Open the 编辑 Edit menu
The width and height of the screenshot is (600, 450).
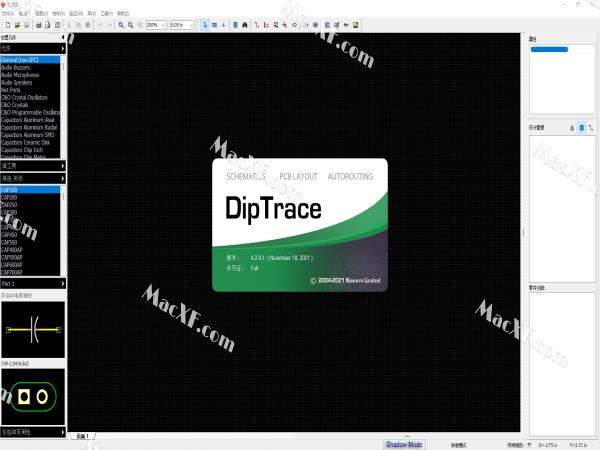(24, 13)
